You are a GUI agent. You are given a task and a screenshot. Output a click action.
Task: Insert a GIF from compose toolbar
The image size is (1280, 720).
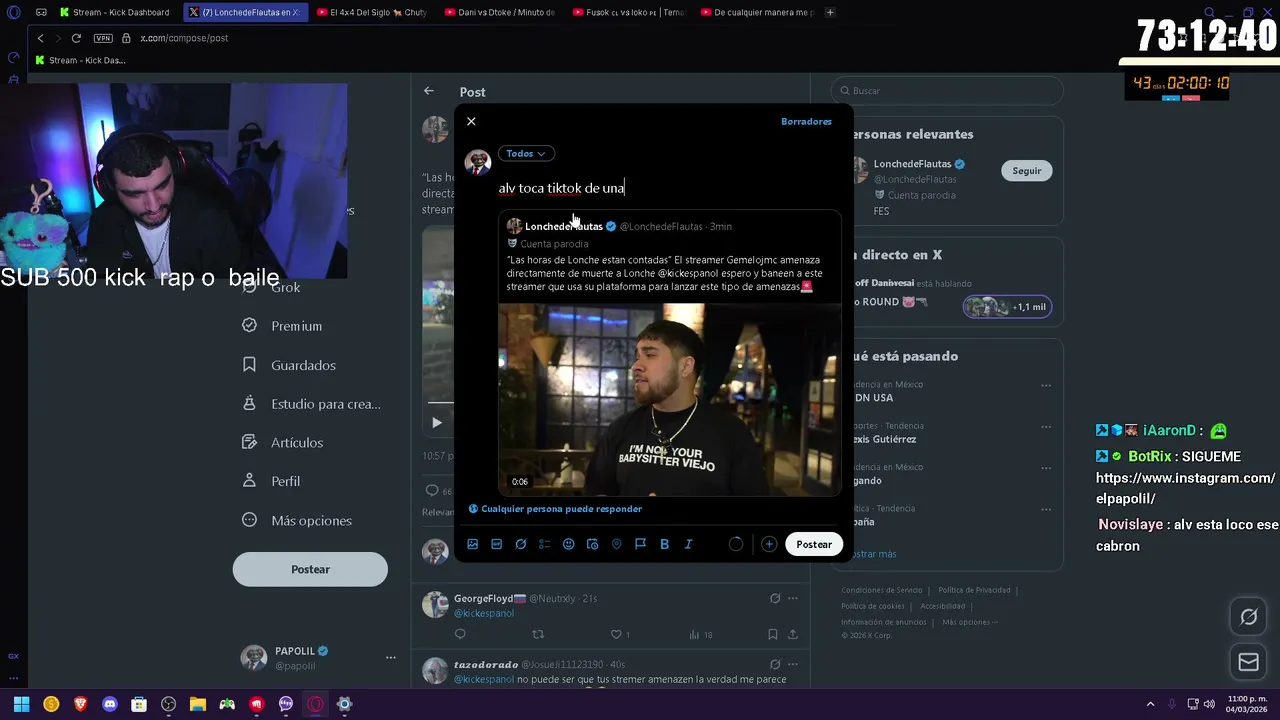click(497, 544)
